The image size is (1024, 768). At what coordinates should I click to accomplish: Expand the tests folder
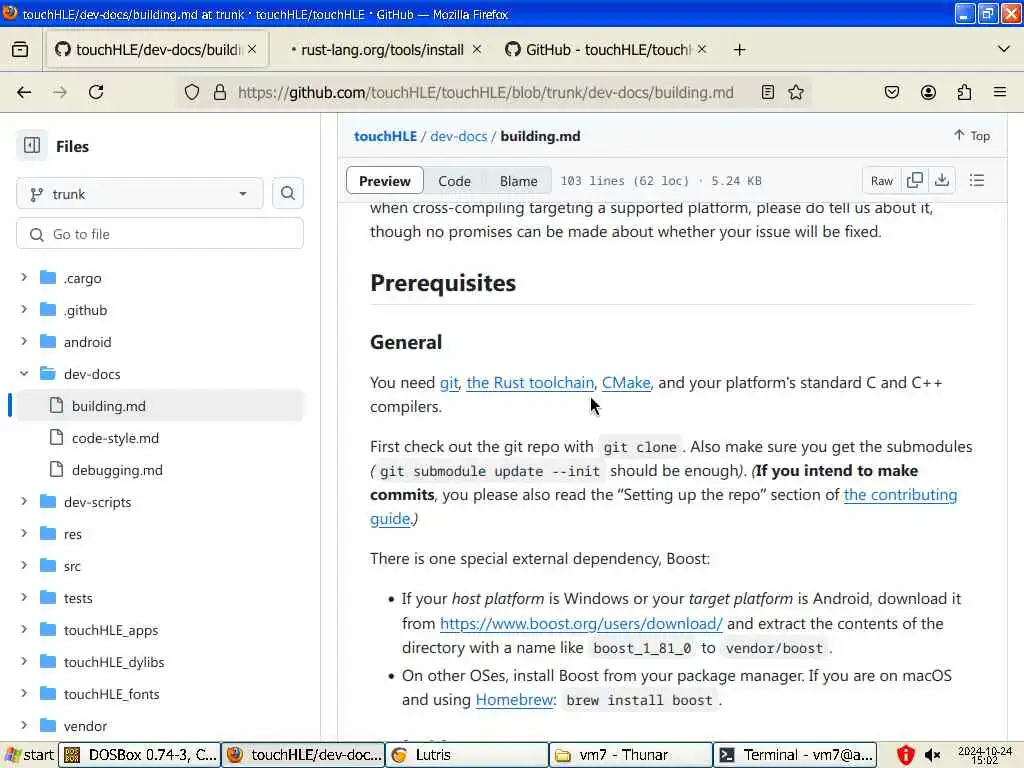[x=24, y=598]
